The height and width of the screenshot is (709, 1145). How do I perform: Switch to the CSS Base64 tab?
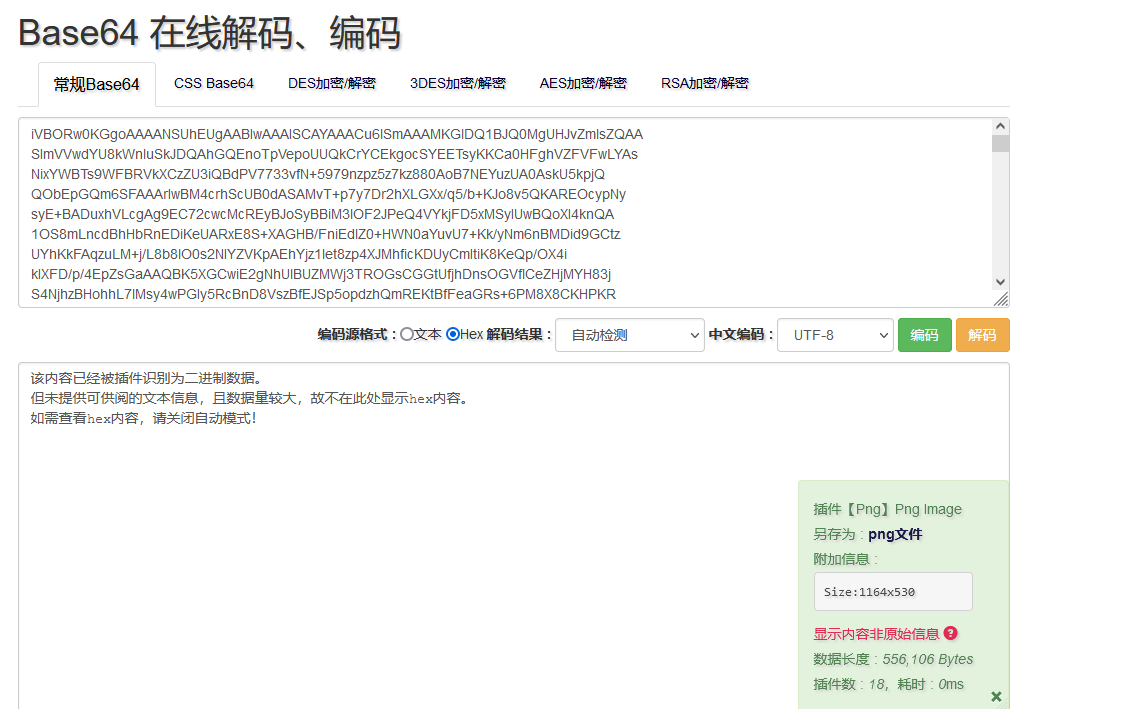click(213, 84)
